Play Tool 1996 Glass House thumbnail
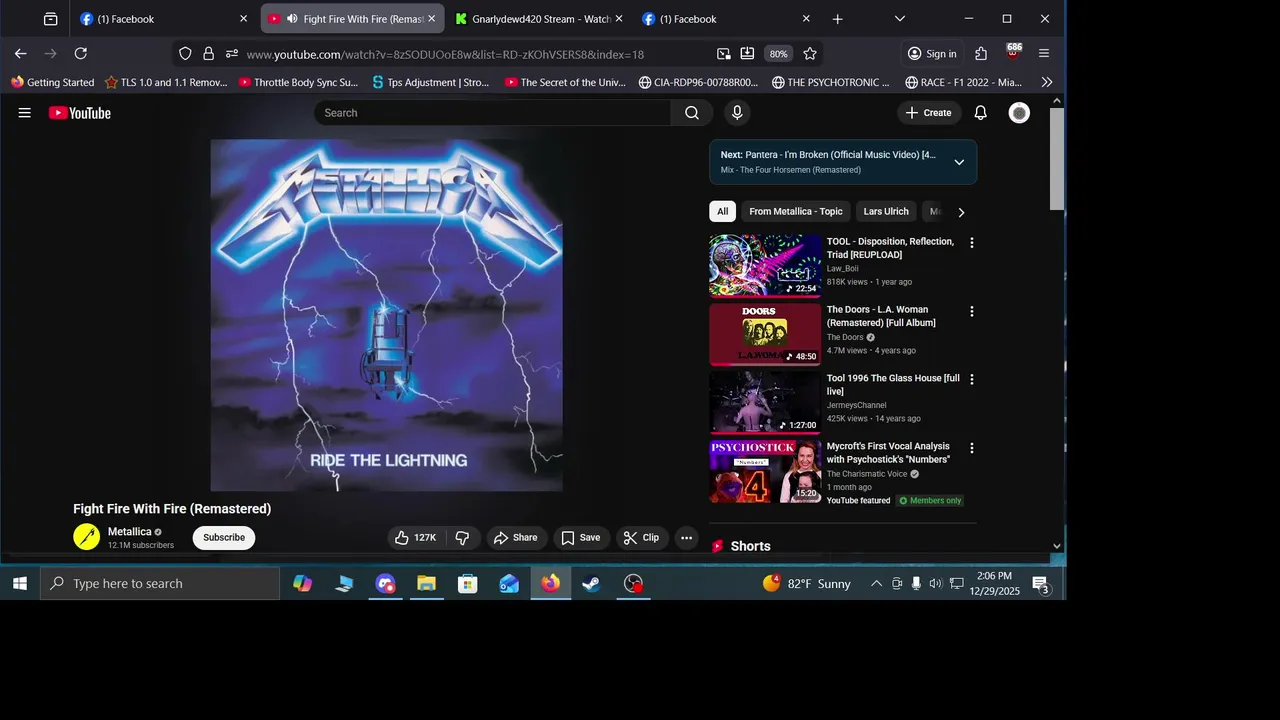This screenshot has height=720, width=1280. pyautogui.click(x=765, y=403)
